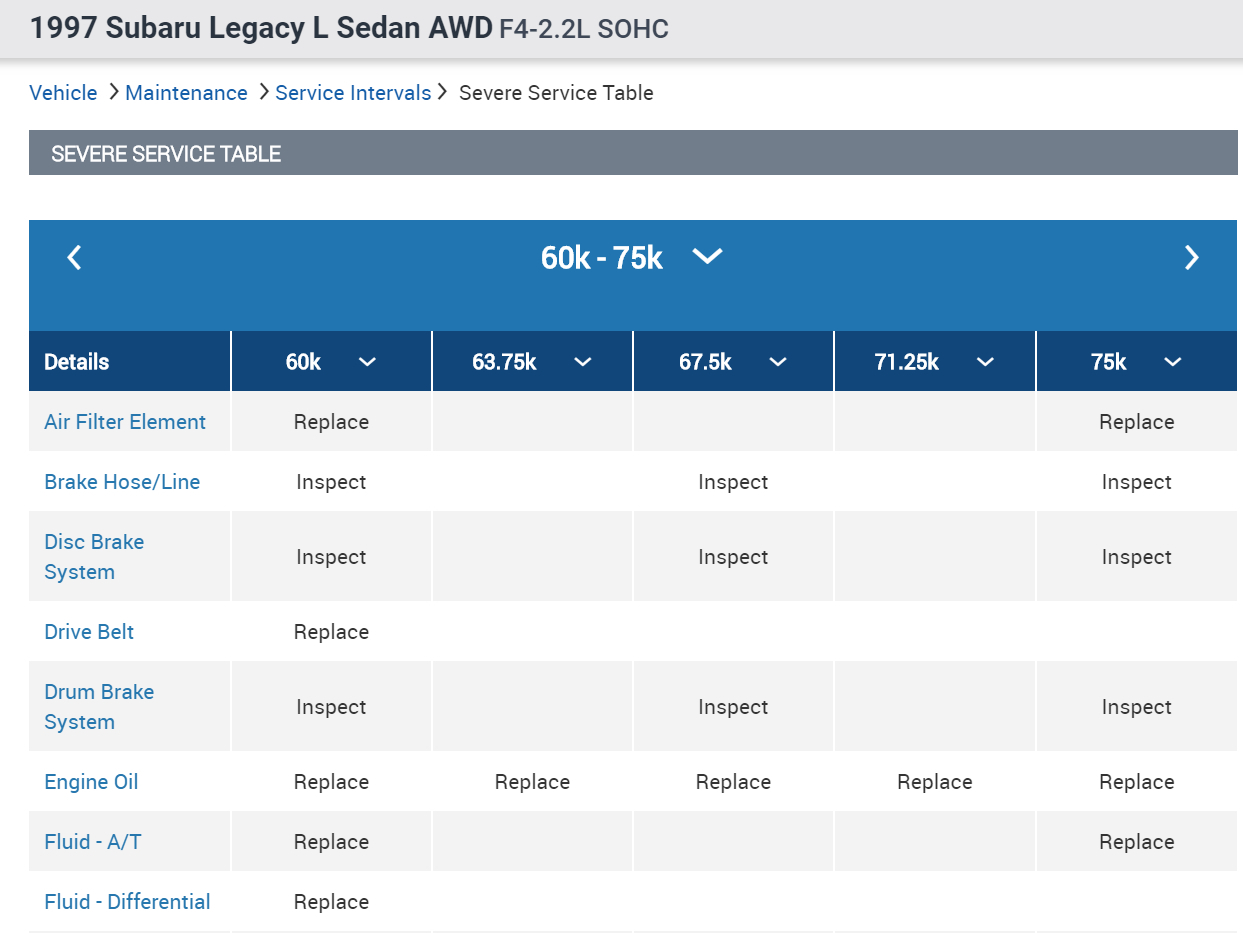This screenshot has width=1243, height=933.
Task: Expand the 67.5k column chevron
Action: coord(778,362)
